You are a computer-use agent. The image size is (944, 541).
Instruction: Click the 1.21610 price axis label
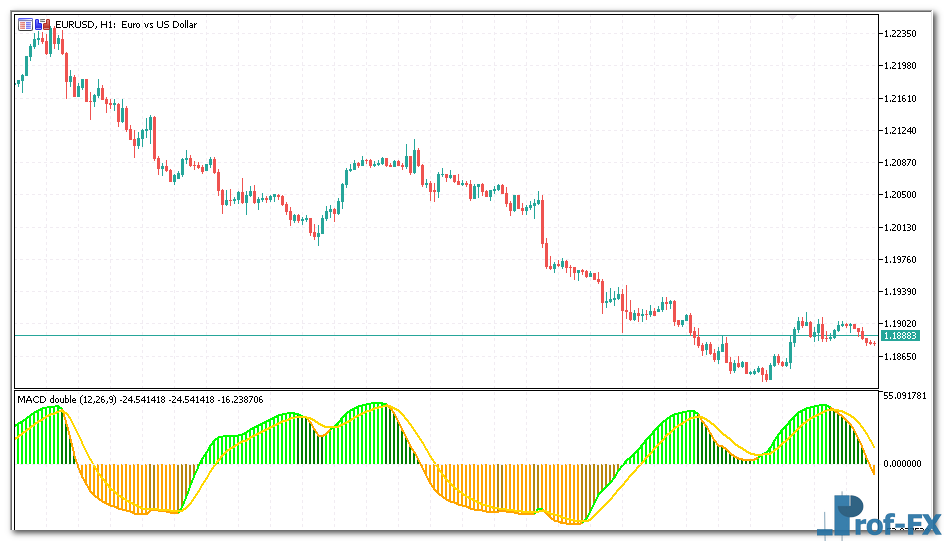[901, 99]
